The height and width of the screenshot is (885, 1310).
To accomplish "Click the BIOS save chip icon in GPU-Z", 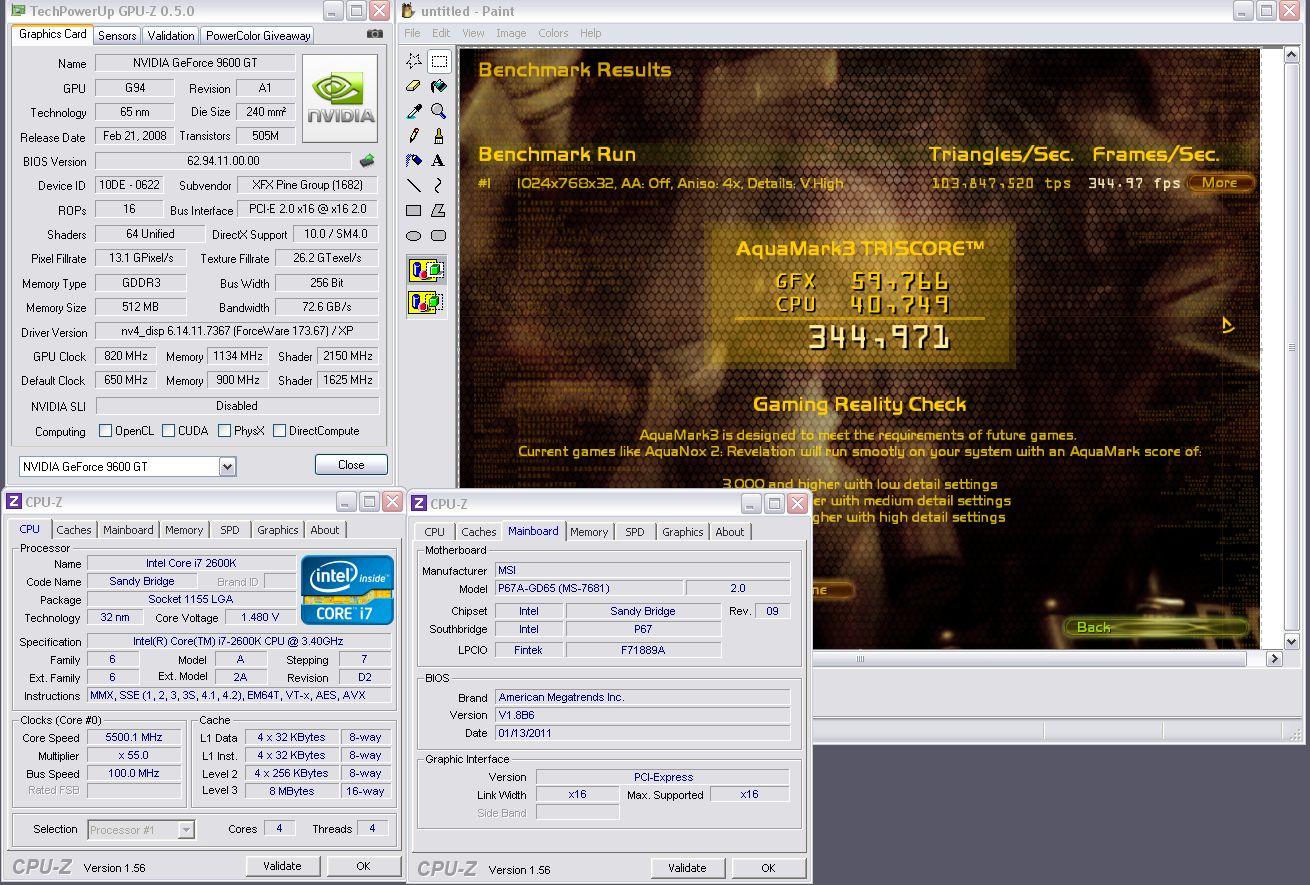I will (x=367, y=161).
